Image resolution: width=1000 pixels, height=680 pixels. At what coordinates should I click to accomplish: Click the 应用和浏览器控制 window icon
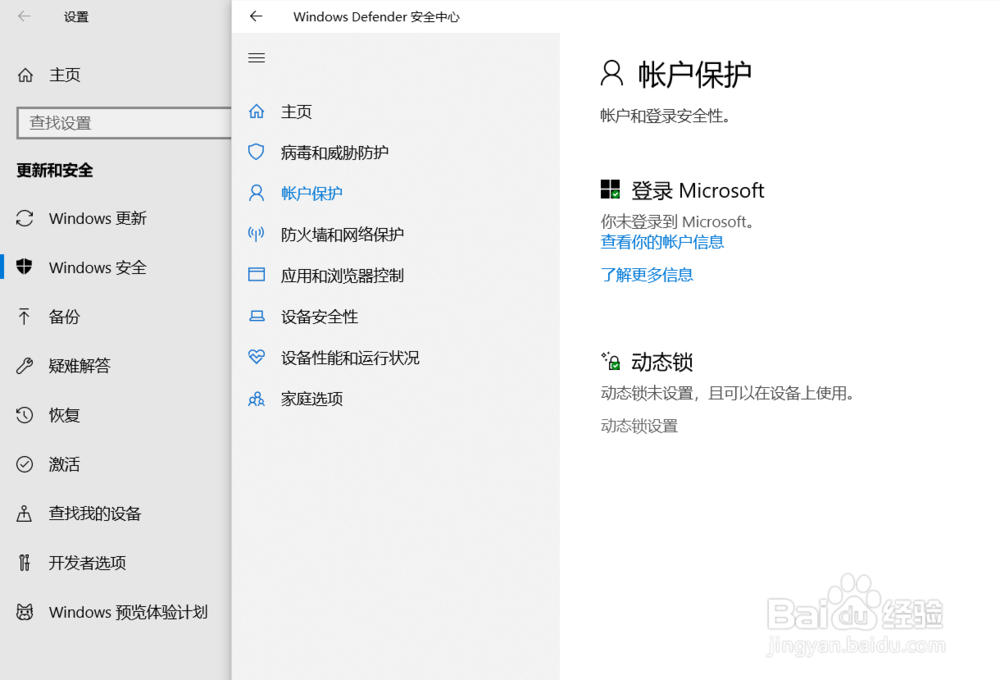coord(256,275)
